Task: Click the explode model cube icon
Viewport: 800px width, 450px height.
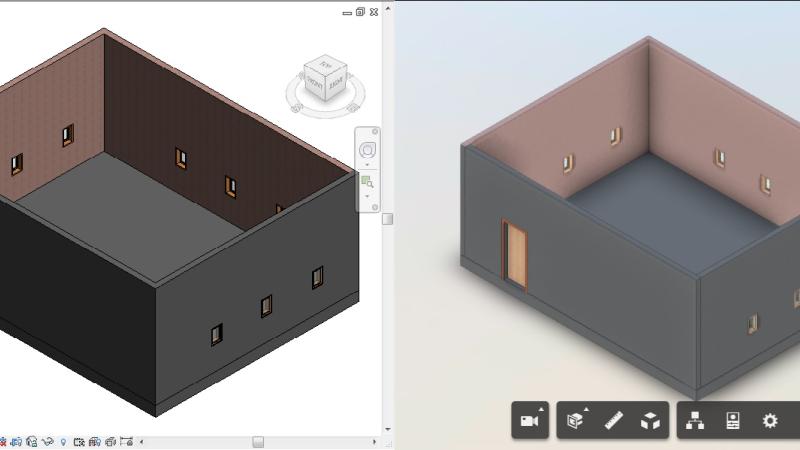Action: coord(650,421)
